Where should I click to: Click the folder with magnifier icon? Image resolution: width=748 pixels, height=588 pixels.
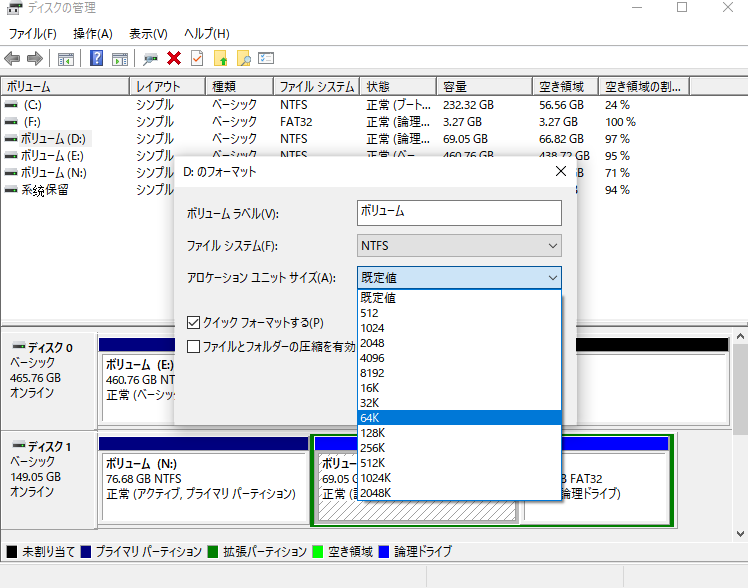pos(243,58)
